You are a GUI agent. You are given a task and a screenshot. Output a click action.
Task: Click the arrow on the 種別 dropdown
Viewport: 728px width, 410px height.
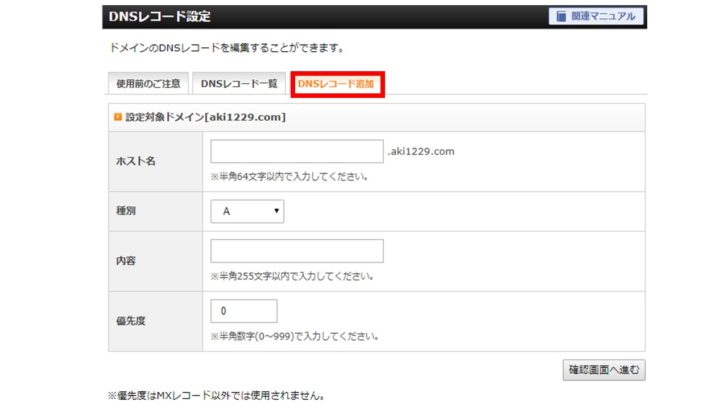276,211
